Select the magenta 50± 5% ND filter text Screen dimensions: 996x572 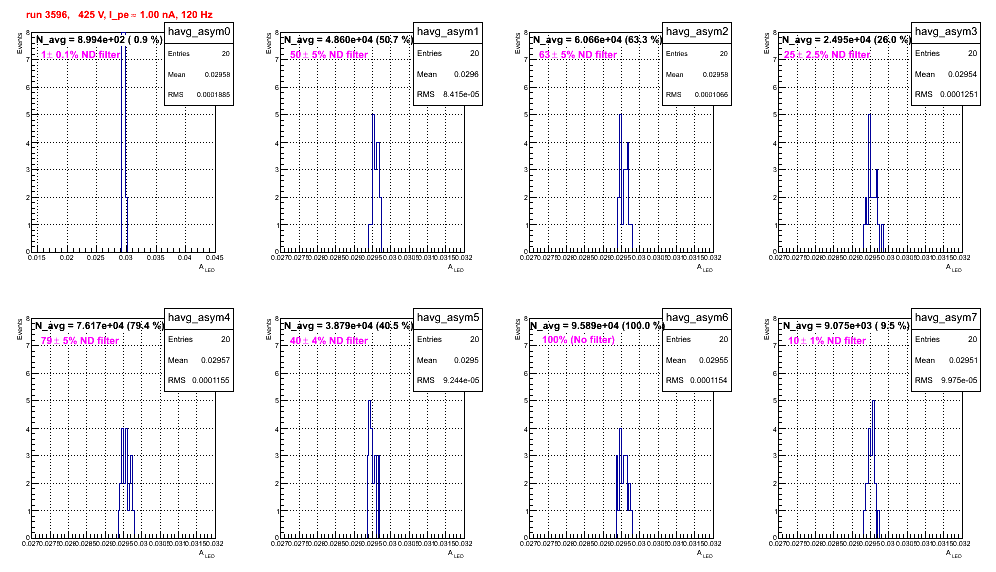pos(329,55)
